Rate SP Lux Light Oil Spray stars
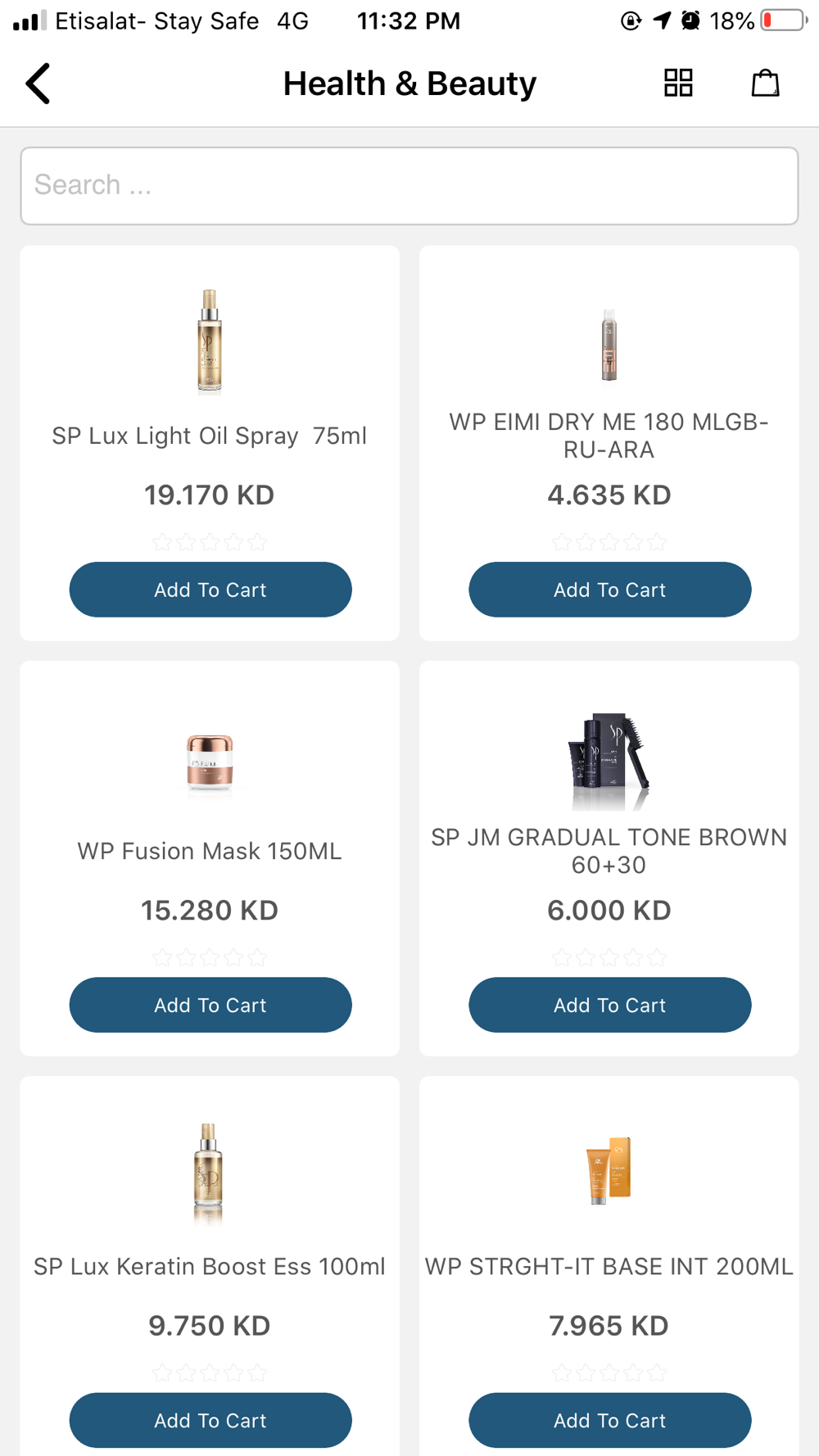819x1456 pixels. tap(210, 541)
